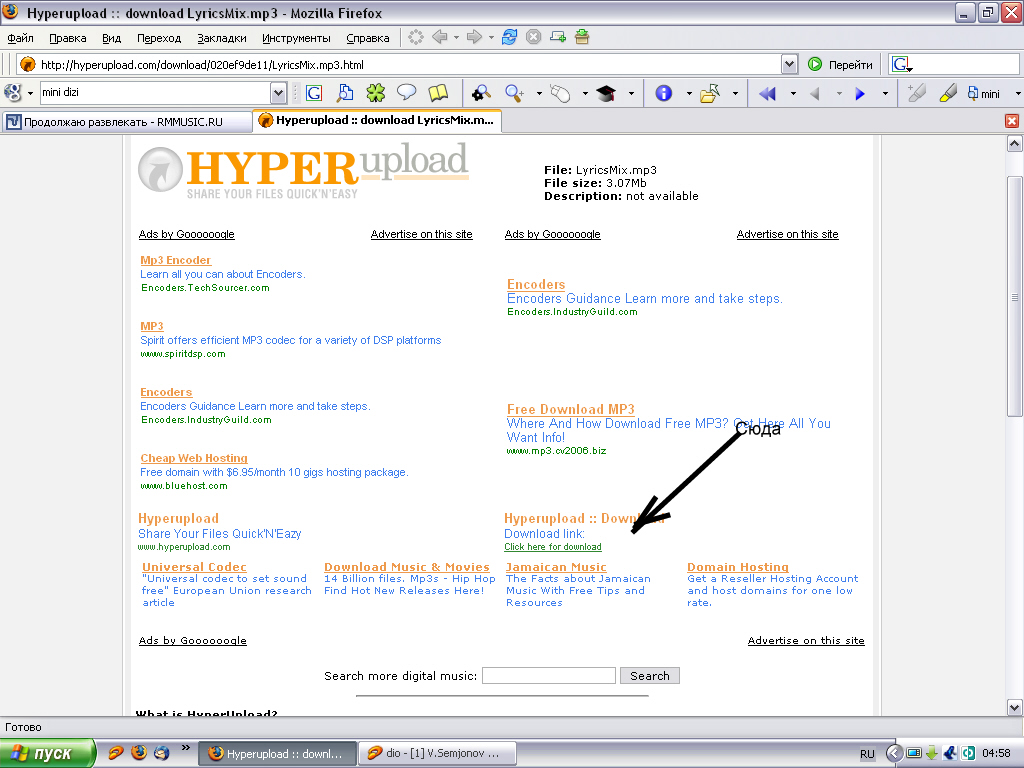1024x768 pixels.
Task: Click the search-site page icon on Googlebar
Action: point(345,93)
